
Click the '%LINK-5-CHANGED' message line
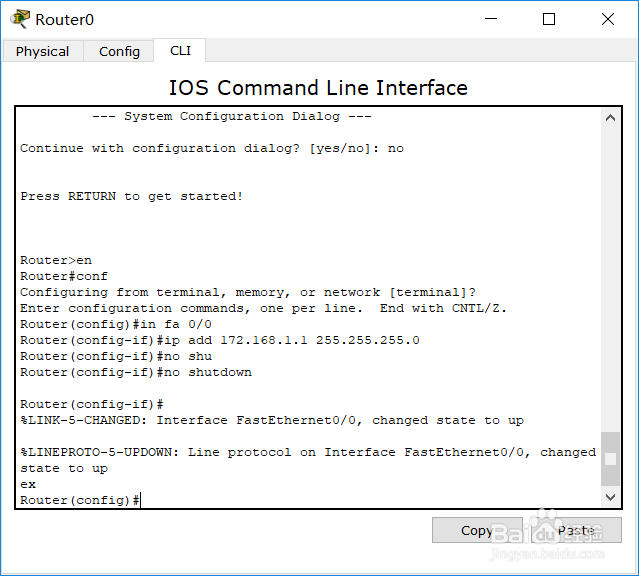point(272,420)
